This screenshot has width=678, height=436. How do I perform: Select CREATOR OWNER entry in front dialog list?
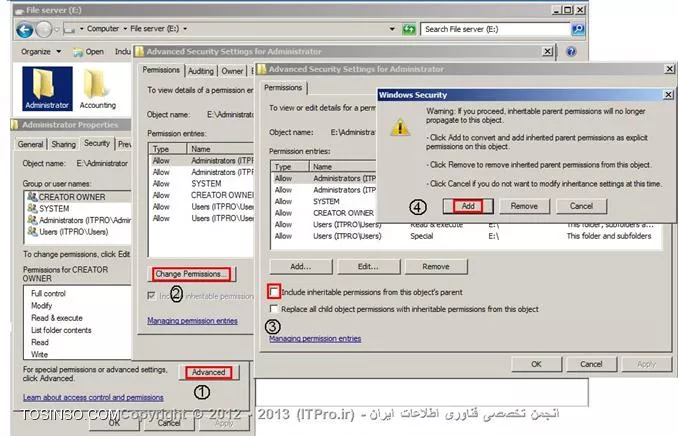[324, 213]
